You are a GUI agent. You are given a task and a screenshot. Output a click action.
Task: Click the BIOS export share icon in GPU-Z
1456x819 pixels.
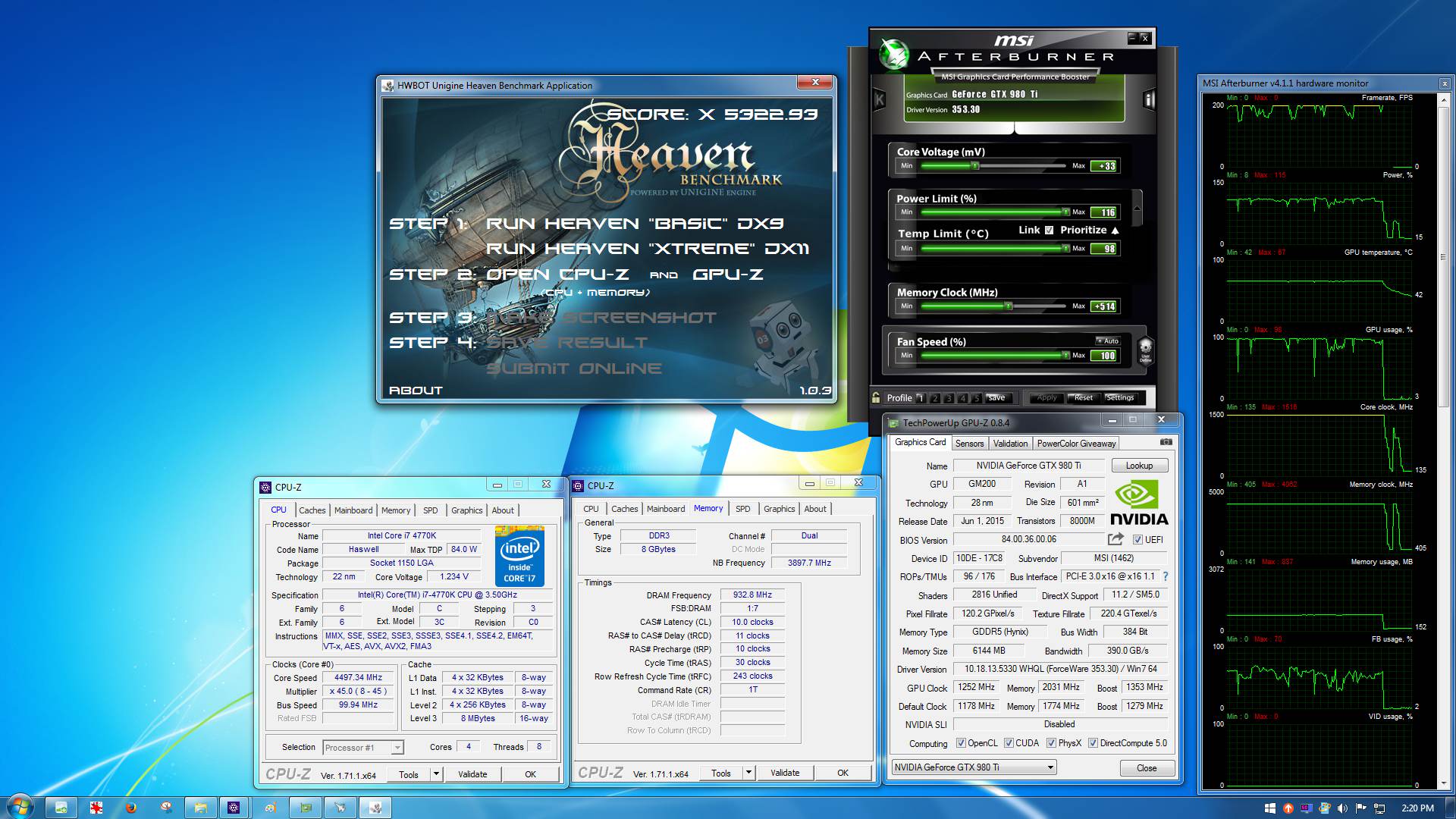pos(1116,539)
